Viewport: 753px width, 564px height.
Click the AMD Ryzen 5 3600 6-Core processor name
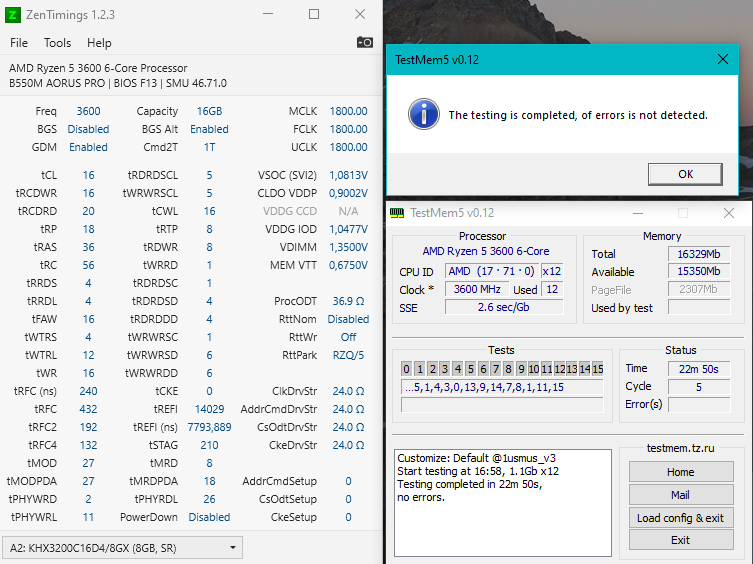[486, 251]
